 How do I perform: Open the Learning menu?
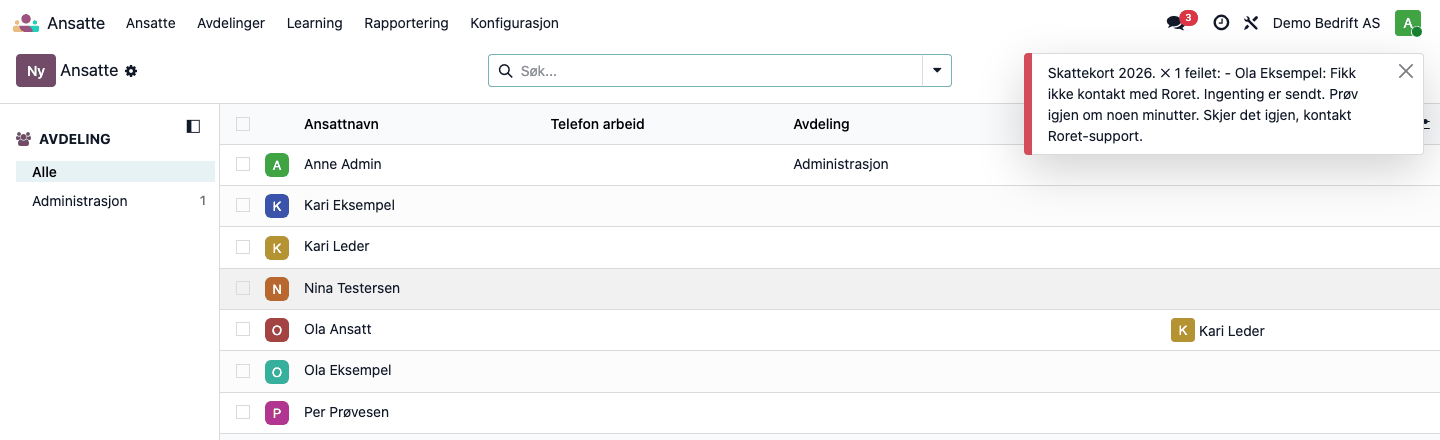click(x=314, y=23)
